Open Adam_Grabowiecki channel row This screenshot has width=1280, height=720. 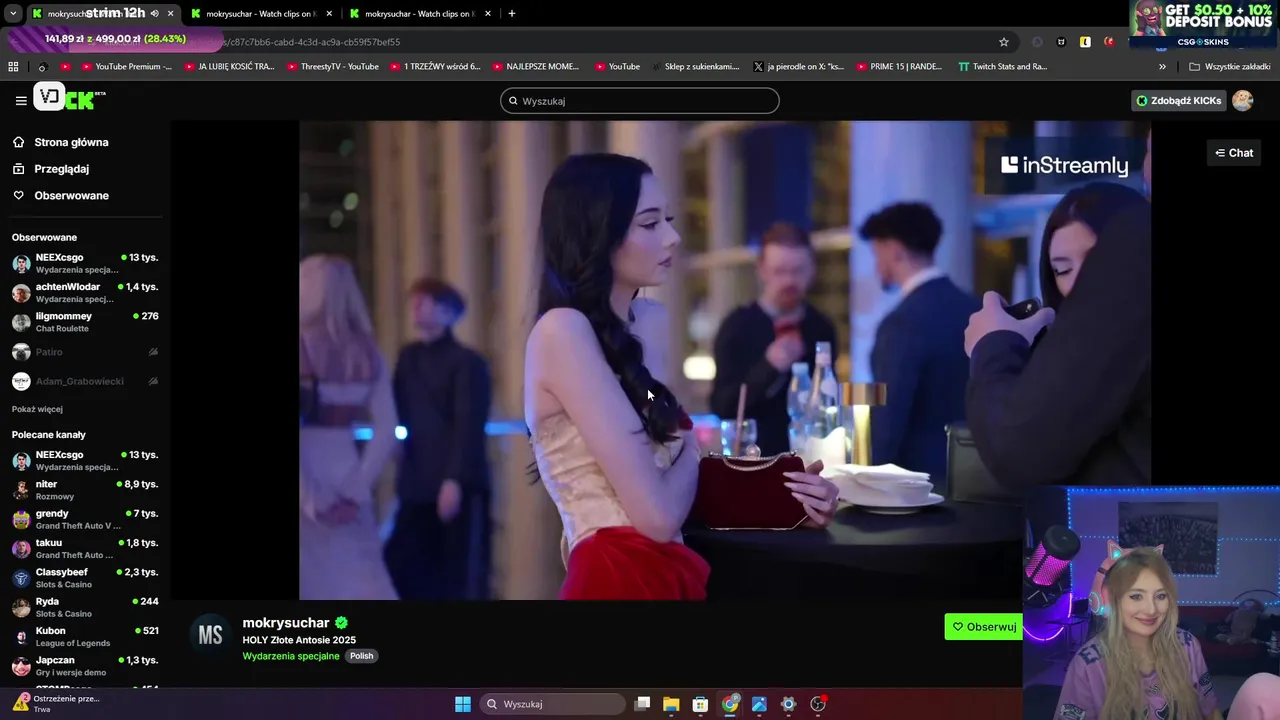pos(85,381)
